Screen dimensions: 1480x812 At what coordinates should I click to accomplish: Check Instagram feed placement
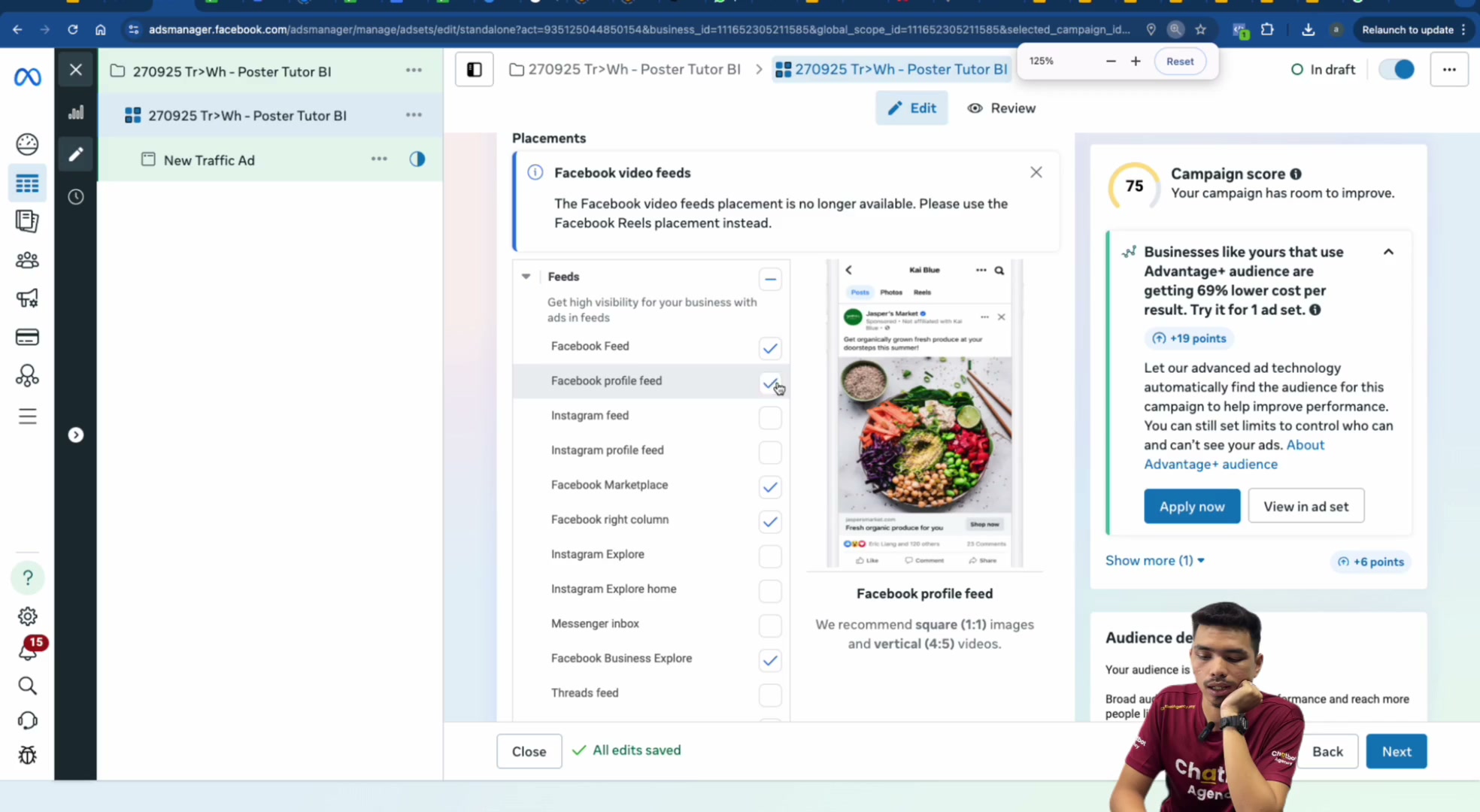pyautogui.click(x=770, y=417)
